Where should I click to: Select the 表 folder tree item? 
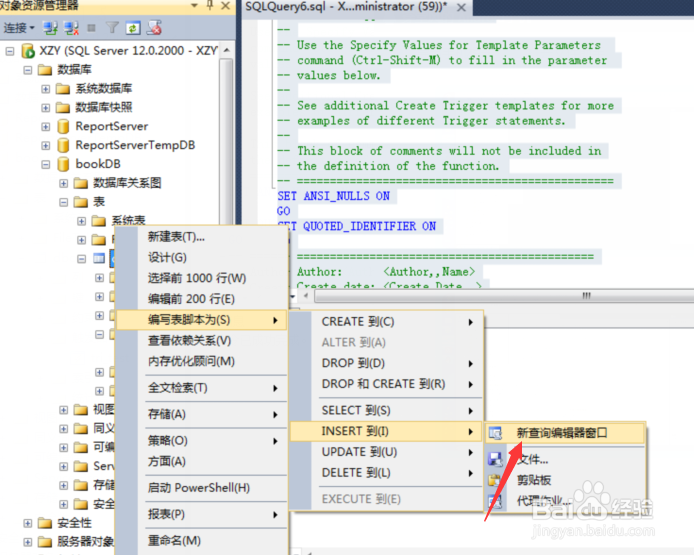pos(99,202)
